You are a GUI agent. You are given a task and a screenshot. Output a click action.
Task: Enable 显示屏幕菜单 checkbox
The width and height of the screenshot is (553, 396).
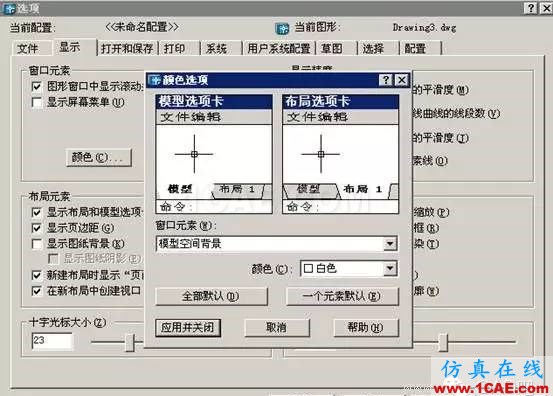point(37,103)
